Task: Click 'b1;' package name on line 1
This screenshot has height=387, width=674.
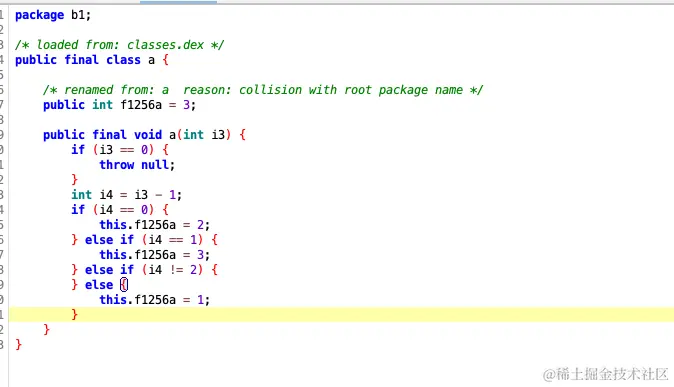Action: pos(81,15)
